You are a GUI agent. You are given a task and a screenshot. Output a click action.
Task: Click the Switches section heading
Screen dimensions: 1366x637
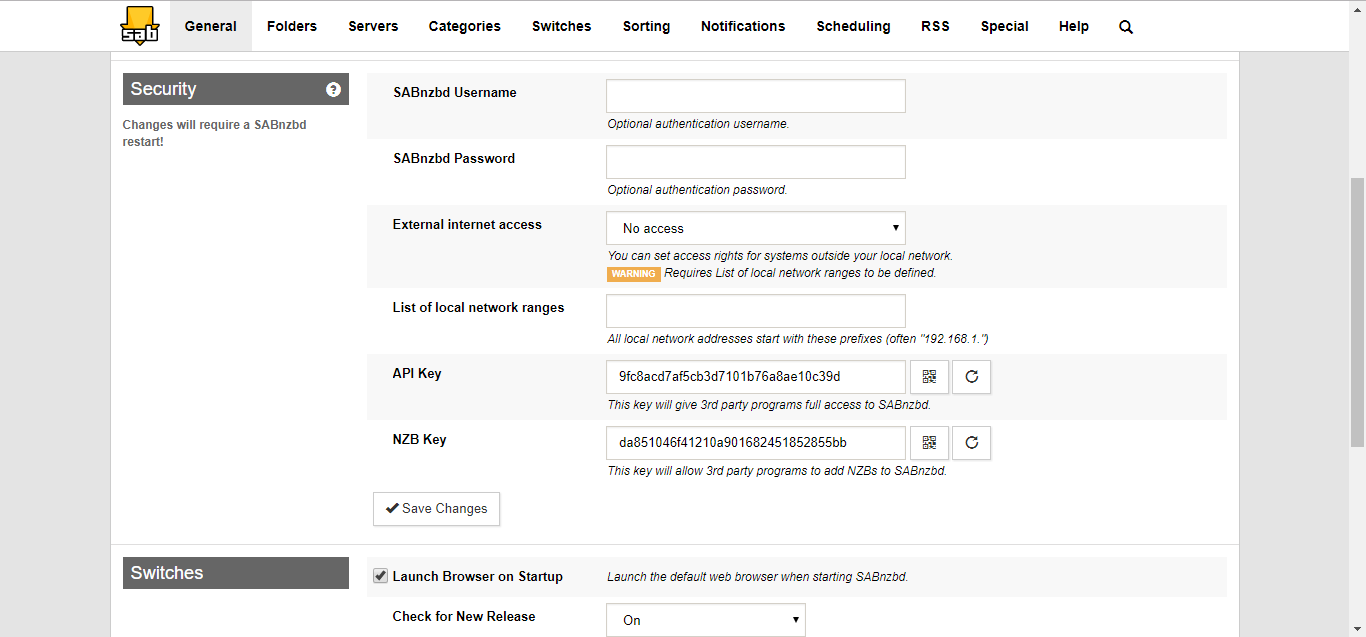[x=236, y=573]
